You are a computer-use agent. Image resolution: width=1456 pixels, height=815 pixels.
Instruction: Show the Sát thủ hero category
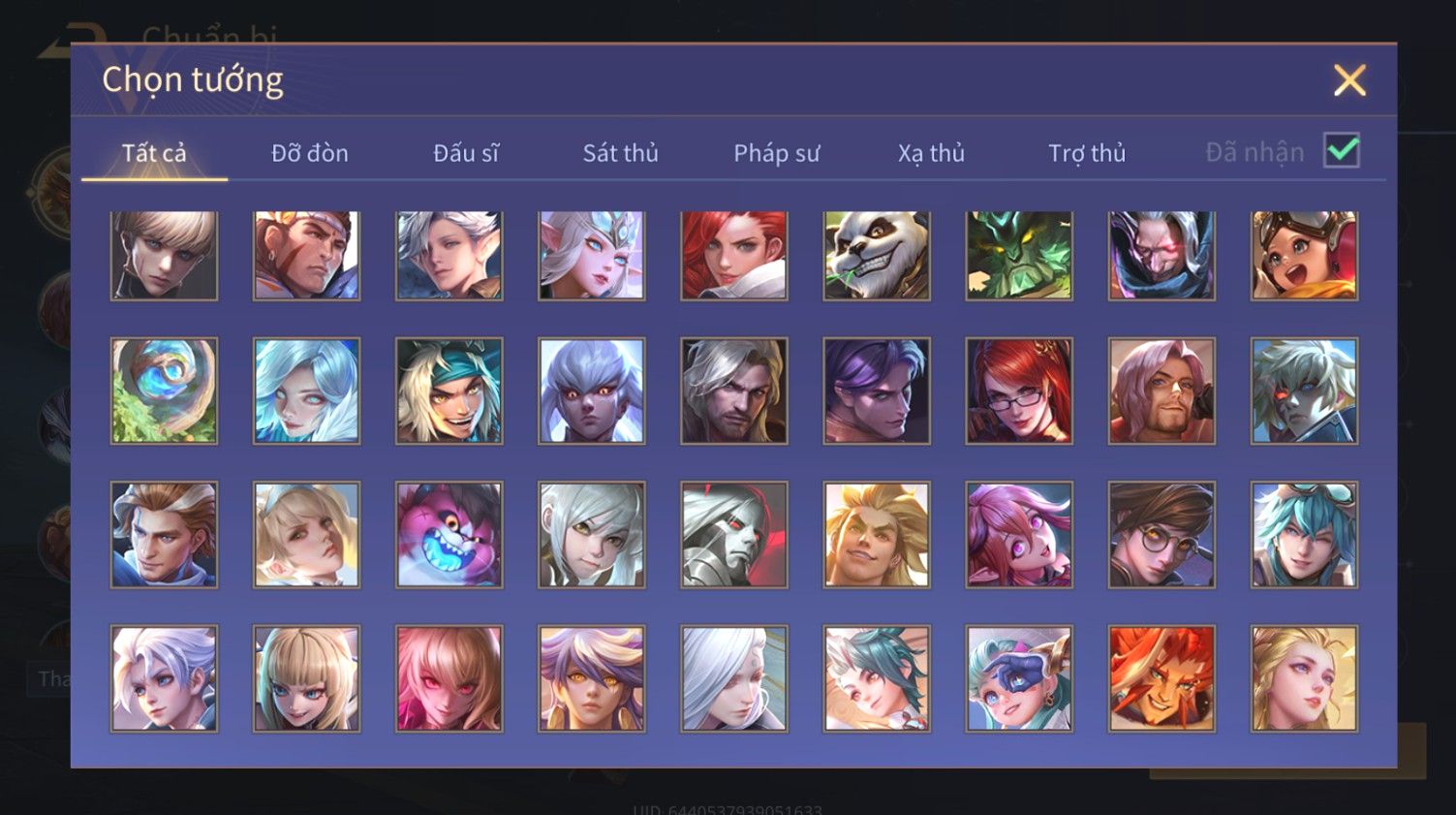tap(621, 153)
